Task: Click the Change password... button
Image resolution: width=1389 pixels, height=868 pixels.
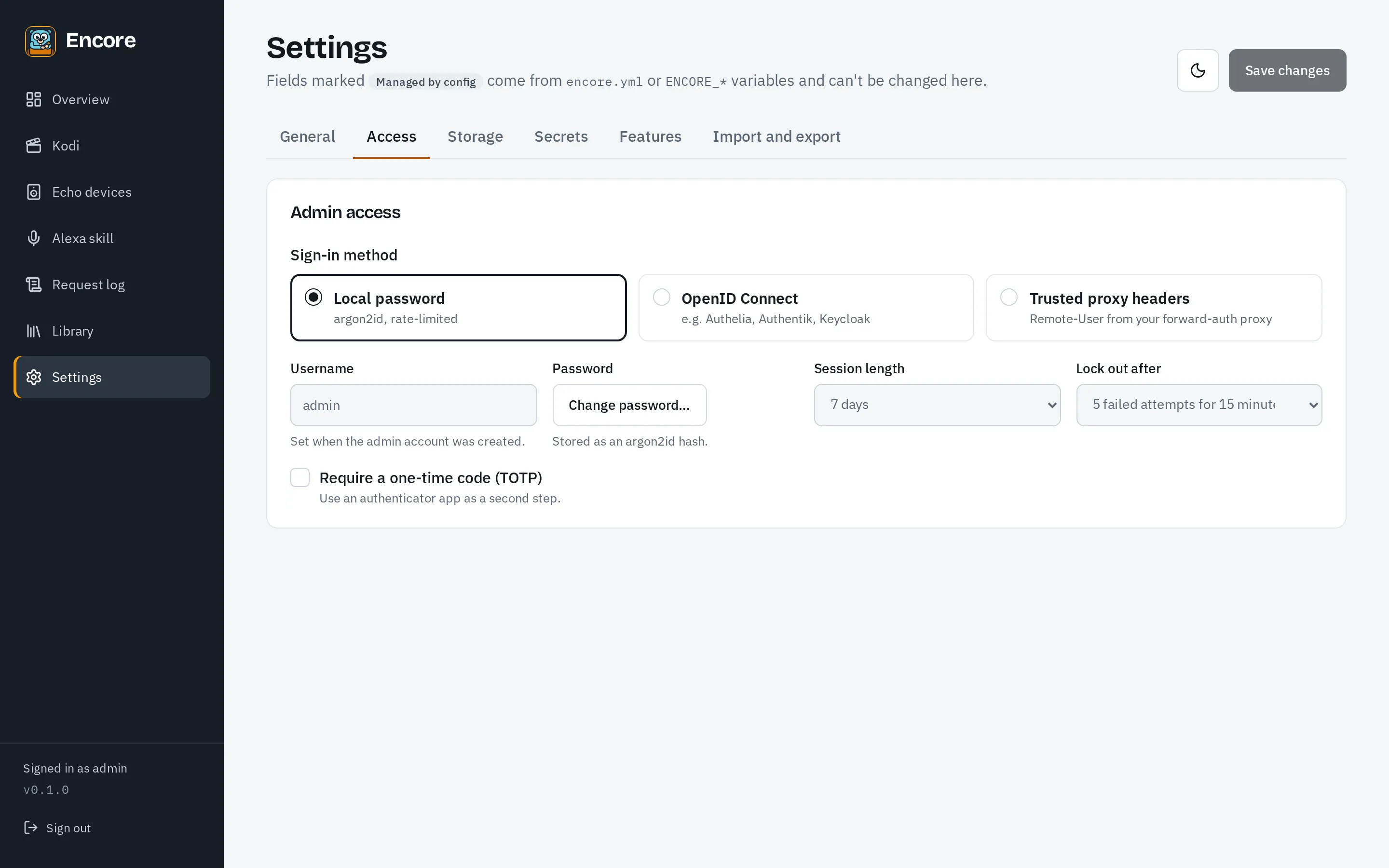Action: coord(630,405)
